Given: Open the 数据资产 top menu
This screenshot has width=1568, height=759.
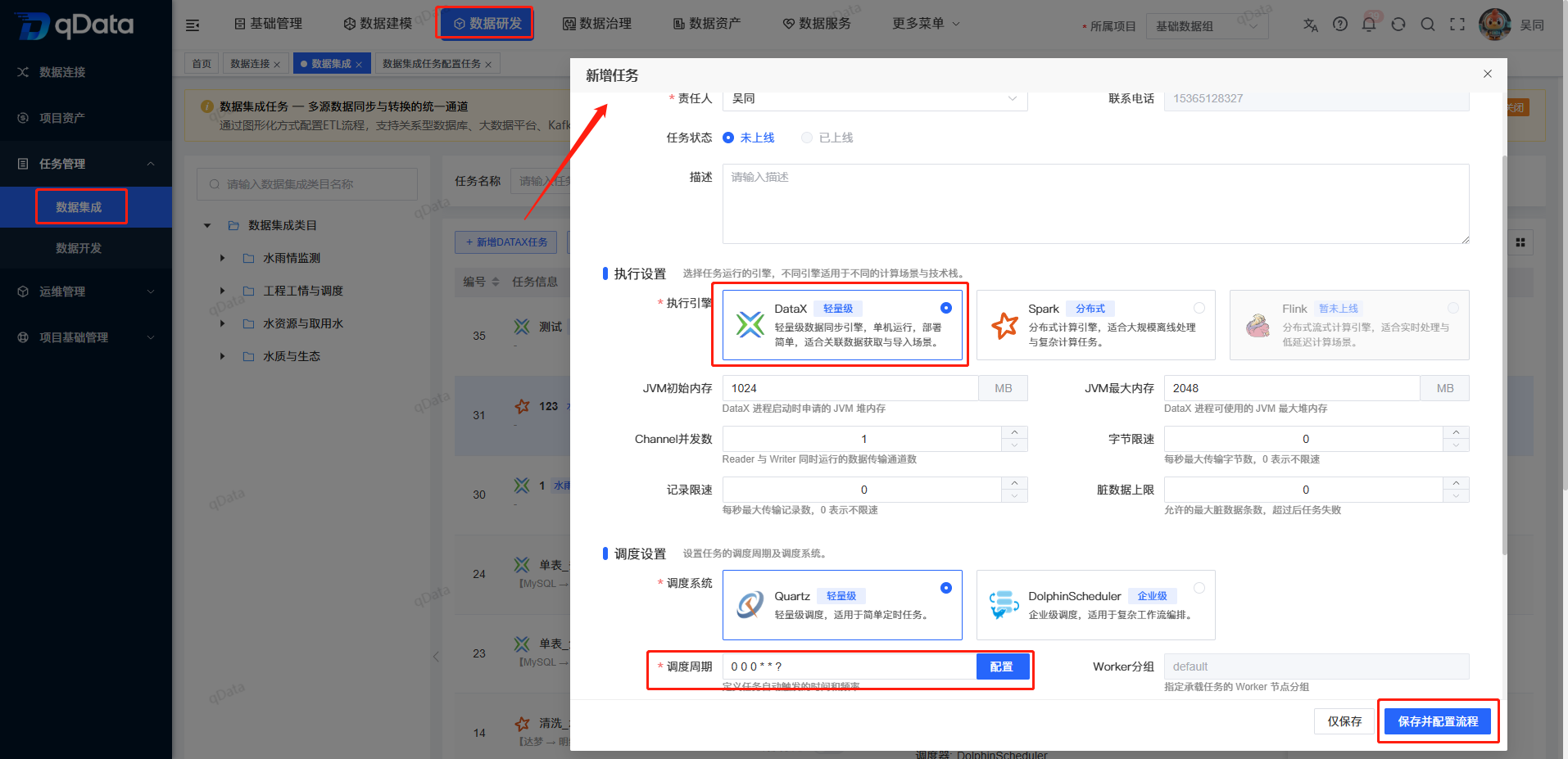Looking at the screenshot, I should [x=707, y=24].
